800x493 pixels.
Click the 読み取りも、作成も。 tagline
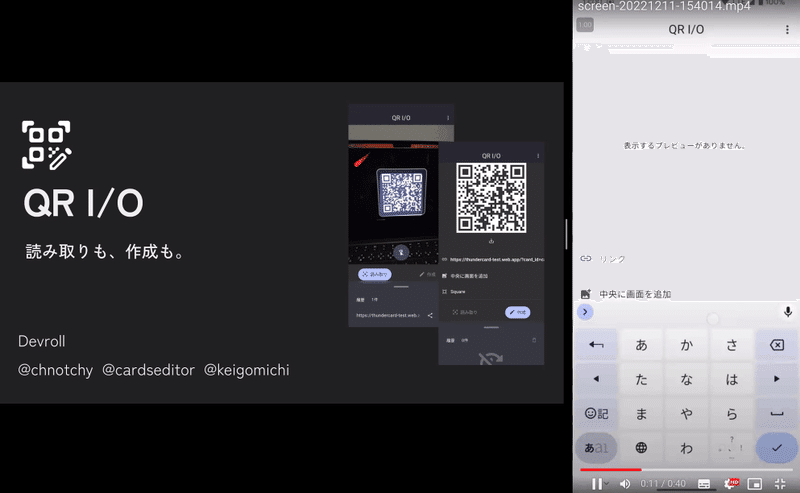106,252
